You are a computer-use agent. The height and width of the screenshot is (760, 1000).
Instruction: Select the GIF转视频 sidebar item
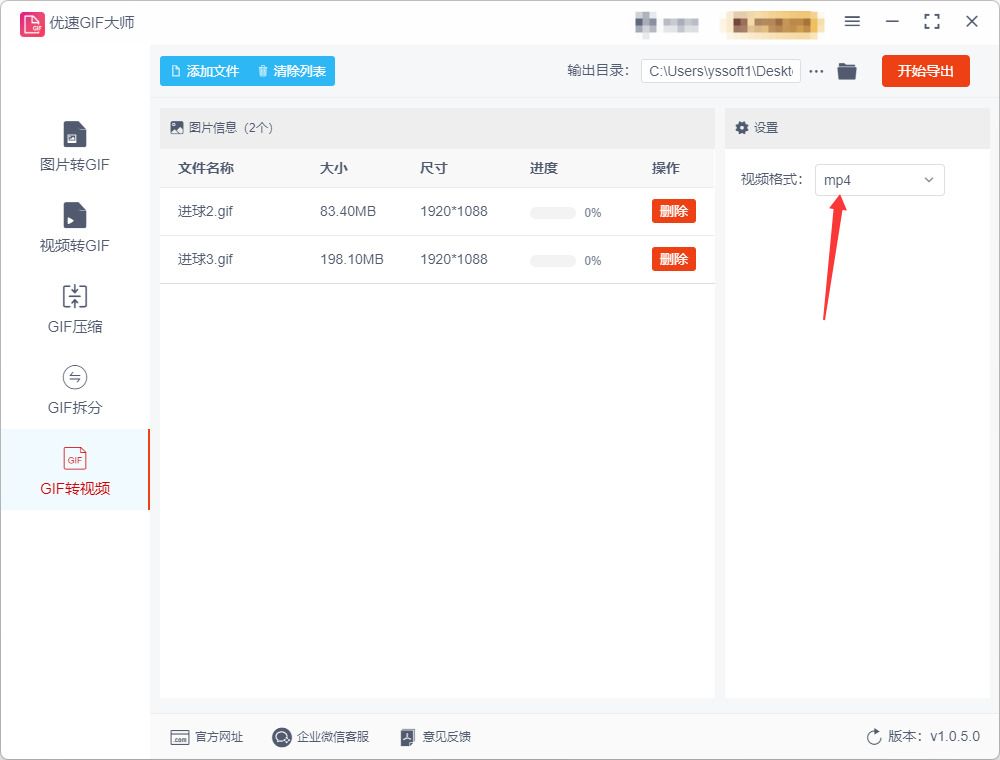[x=75, y=470]
